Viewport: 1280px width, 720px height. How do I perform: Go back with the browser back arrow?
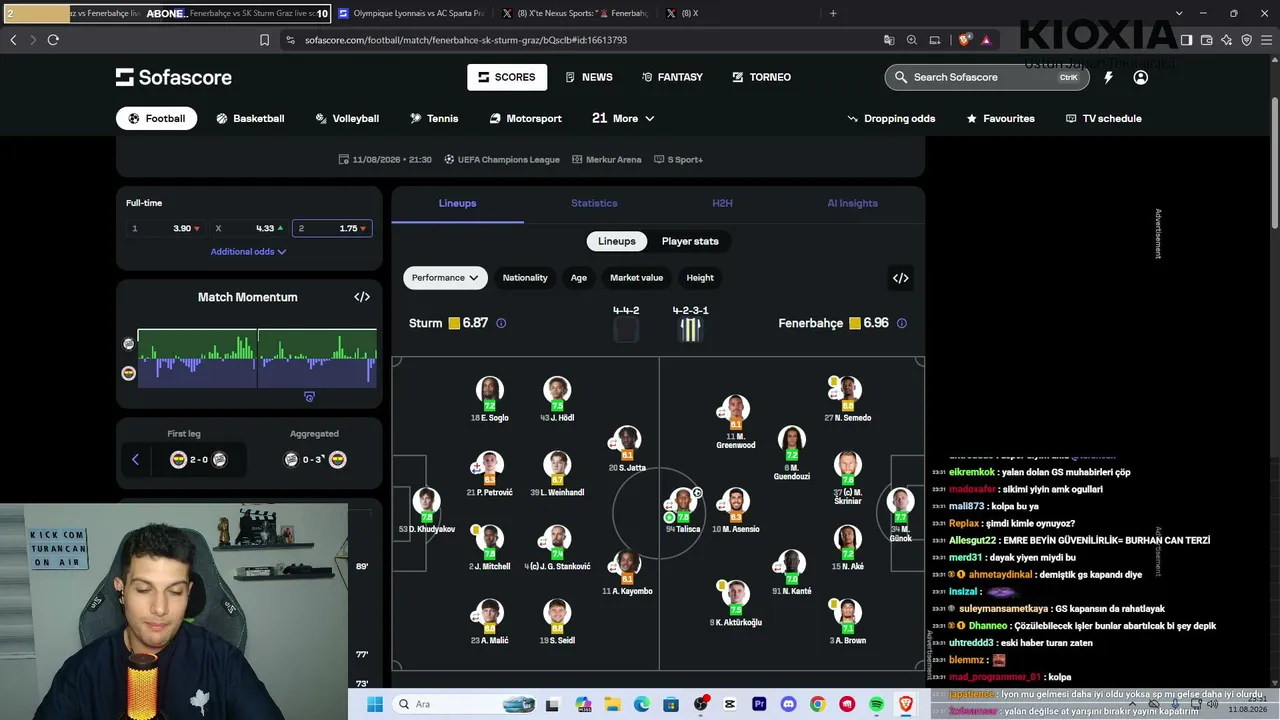pos(13,40)
